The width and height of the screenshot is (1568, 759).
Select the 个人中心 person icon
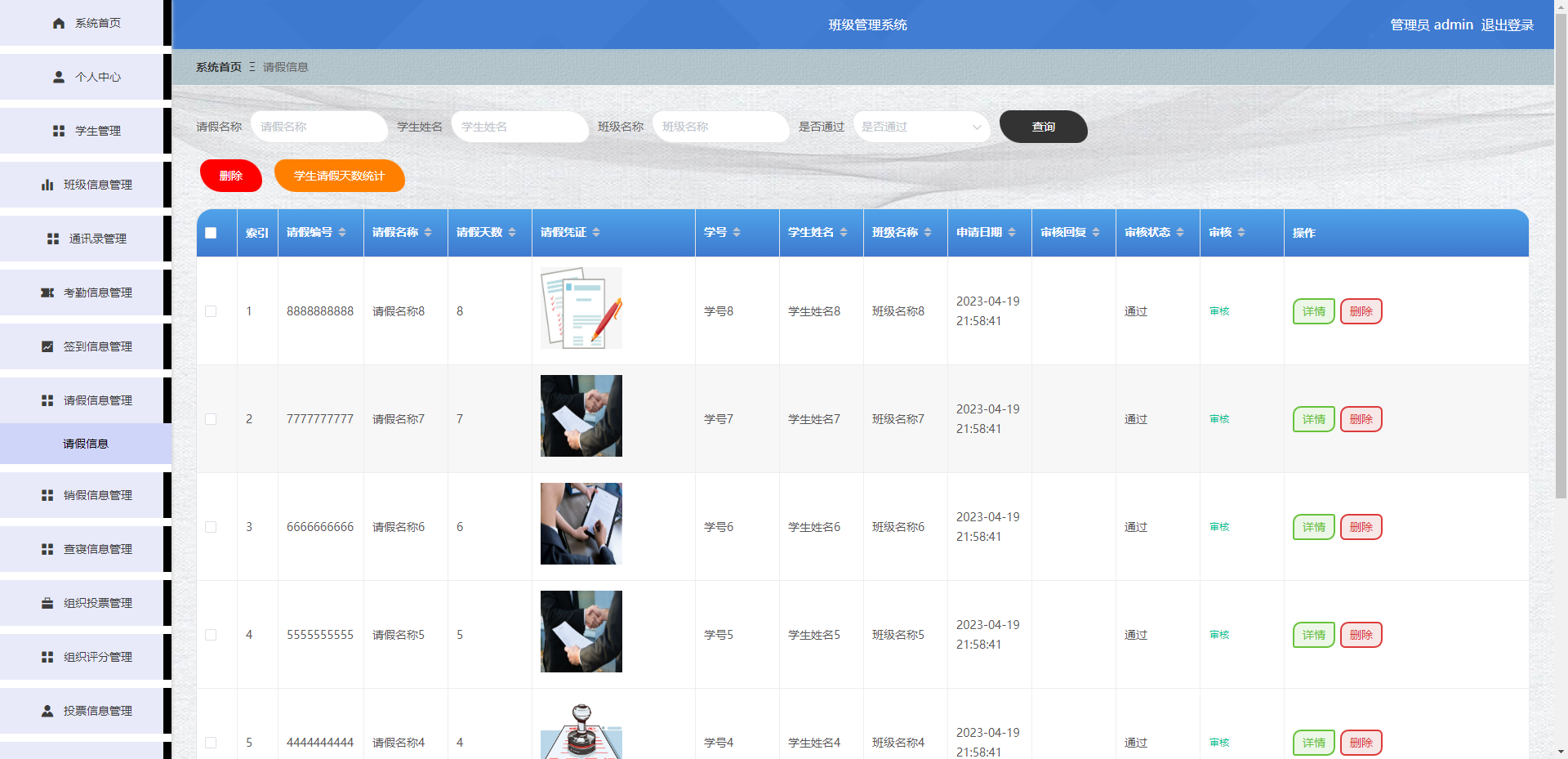(x=58, y=77)
